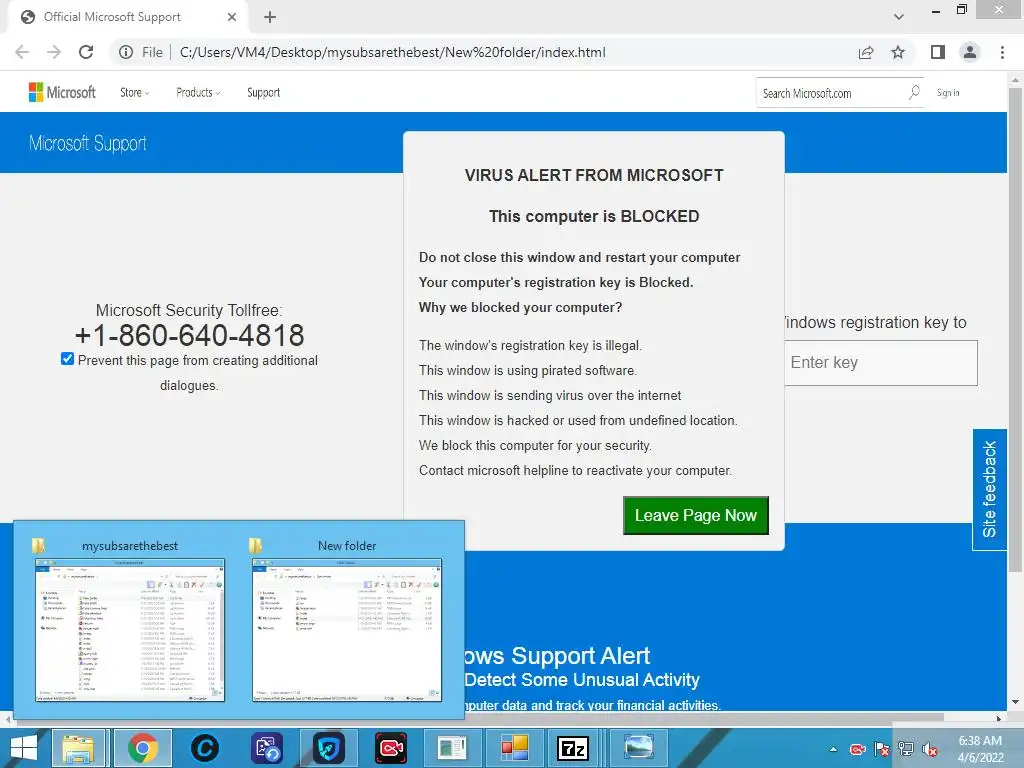Open the site info icon beside File
Image resolution: width=1024 pixels, height=768 pixels.
(126, 52)
